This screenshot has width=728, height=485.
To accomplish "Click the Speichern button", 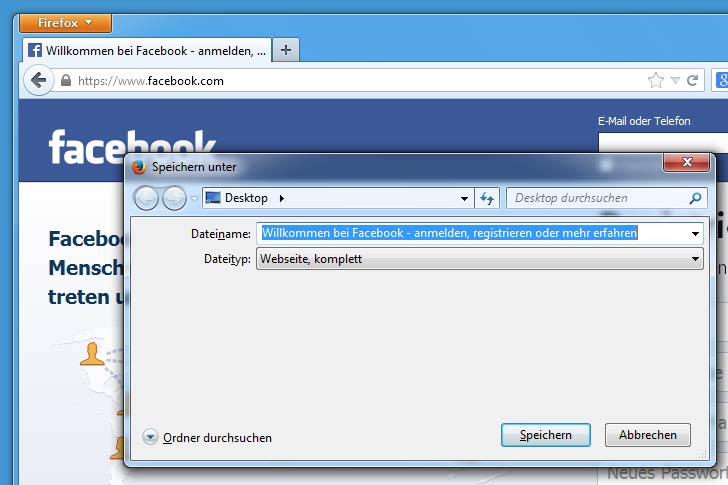I will pyautogui.click(x=546, y=435).
